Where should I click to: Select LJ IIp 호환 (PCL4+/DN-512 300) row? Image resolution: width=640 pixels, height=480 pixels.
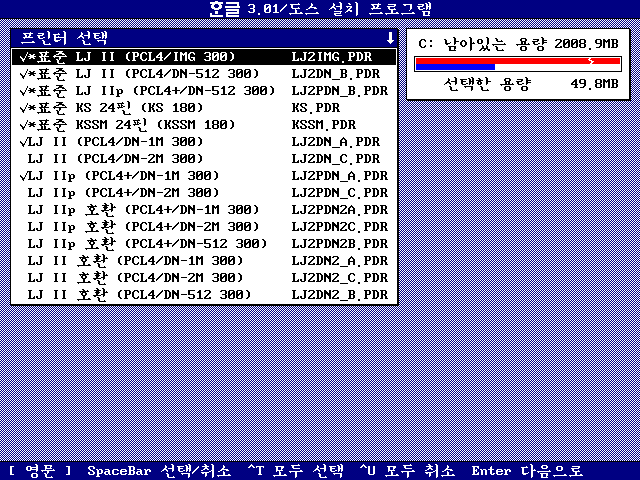(x=204, y=244)
